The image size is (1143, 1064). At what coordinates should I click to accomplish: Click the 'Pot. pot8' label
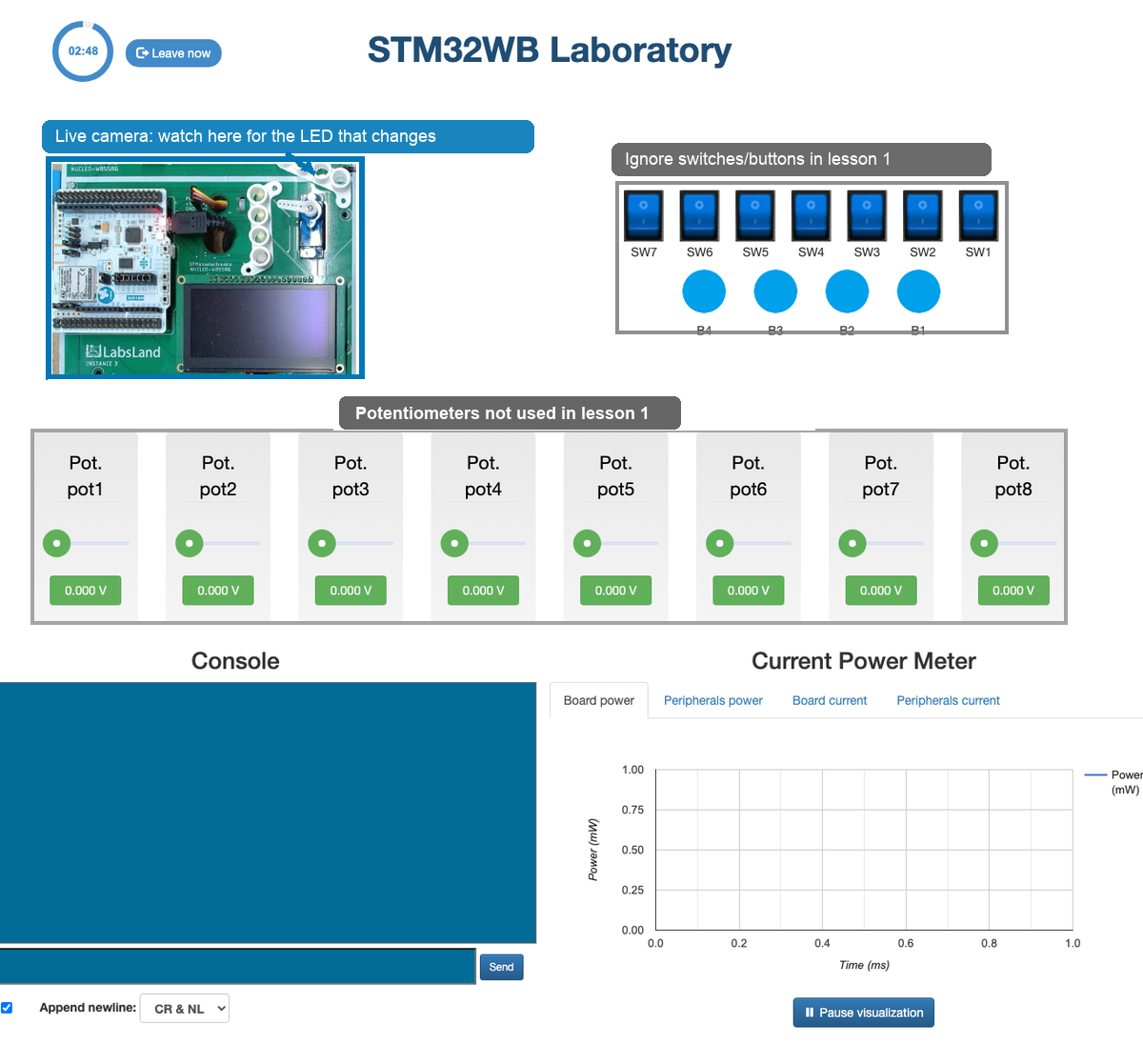click(x=1013, y=476)
